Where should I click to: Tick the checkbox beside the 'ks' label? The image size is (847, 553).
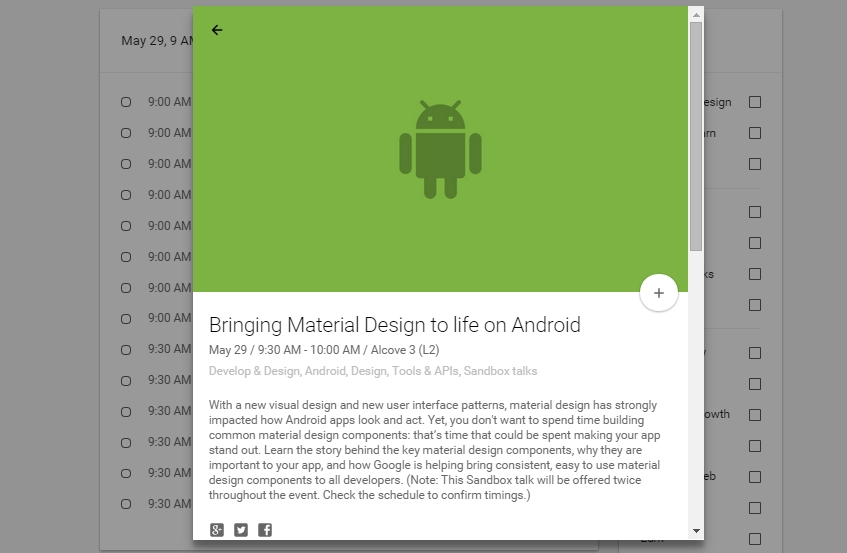click(755, 274)
